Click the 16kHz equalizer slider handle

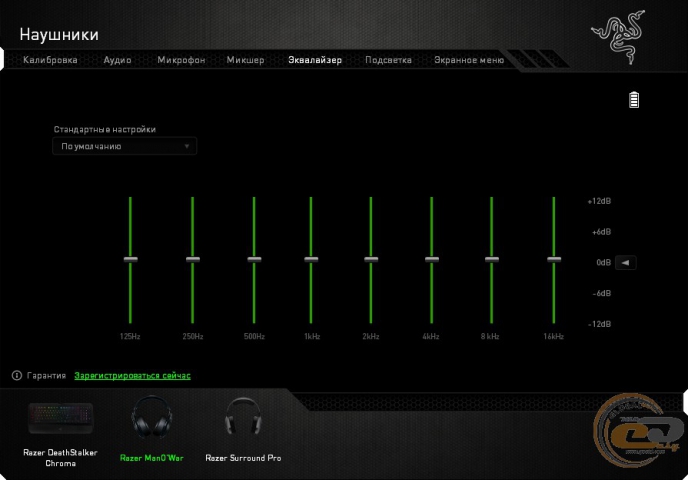[554, 259]
